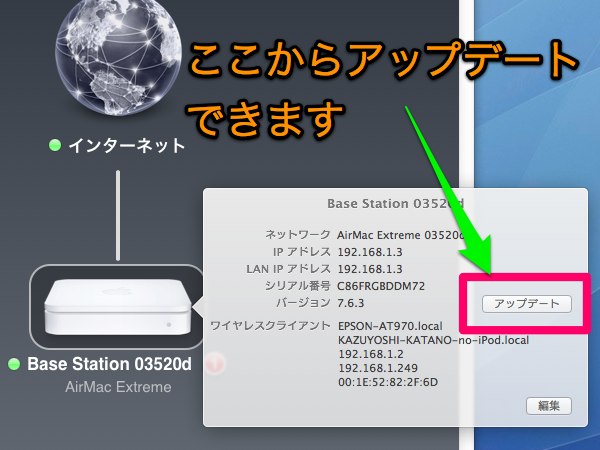The width and height of the screenshot is (600, 450).
Task: Click the AirMac Extreme caption below the base station
Action: pyautogui.click(x=118, y=387)
